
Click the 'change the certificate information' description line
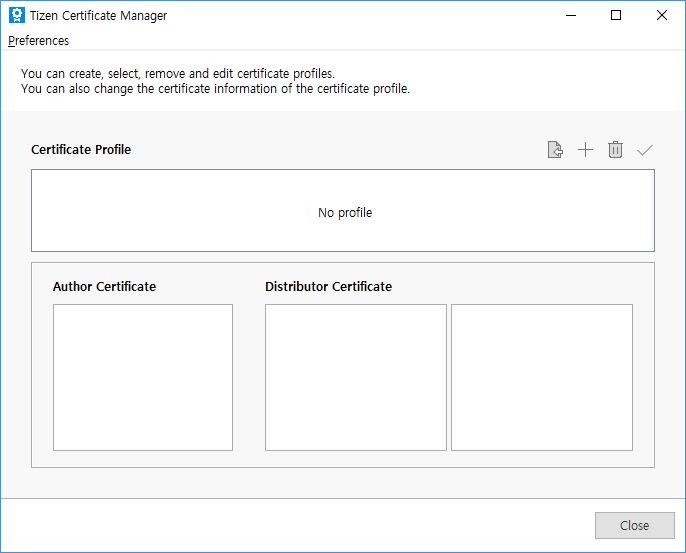215,89
